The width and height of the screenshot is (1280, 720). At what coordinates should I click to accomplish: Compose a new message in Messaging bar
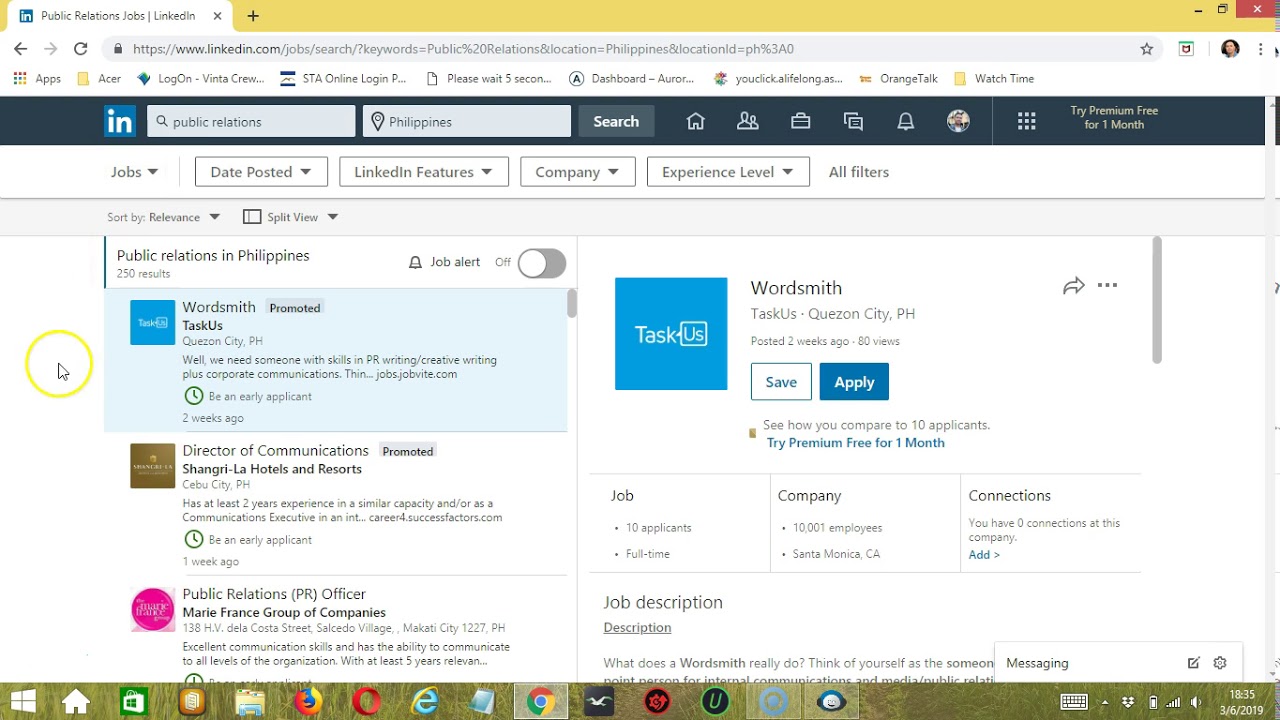pos(1193,663)
